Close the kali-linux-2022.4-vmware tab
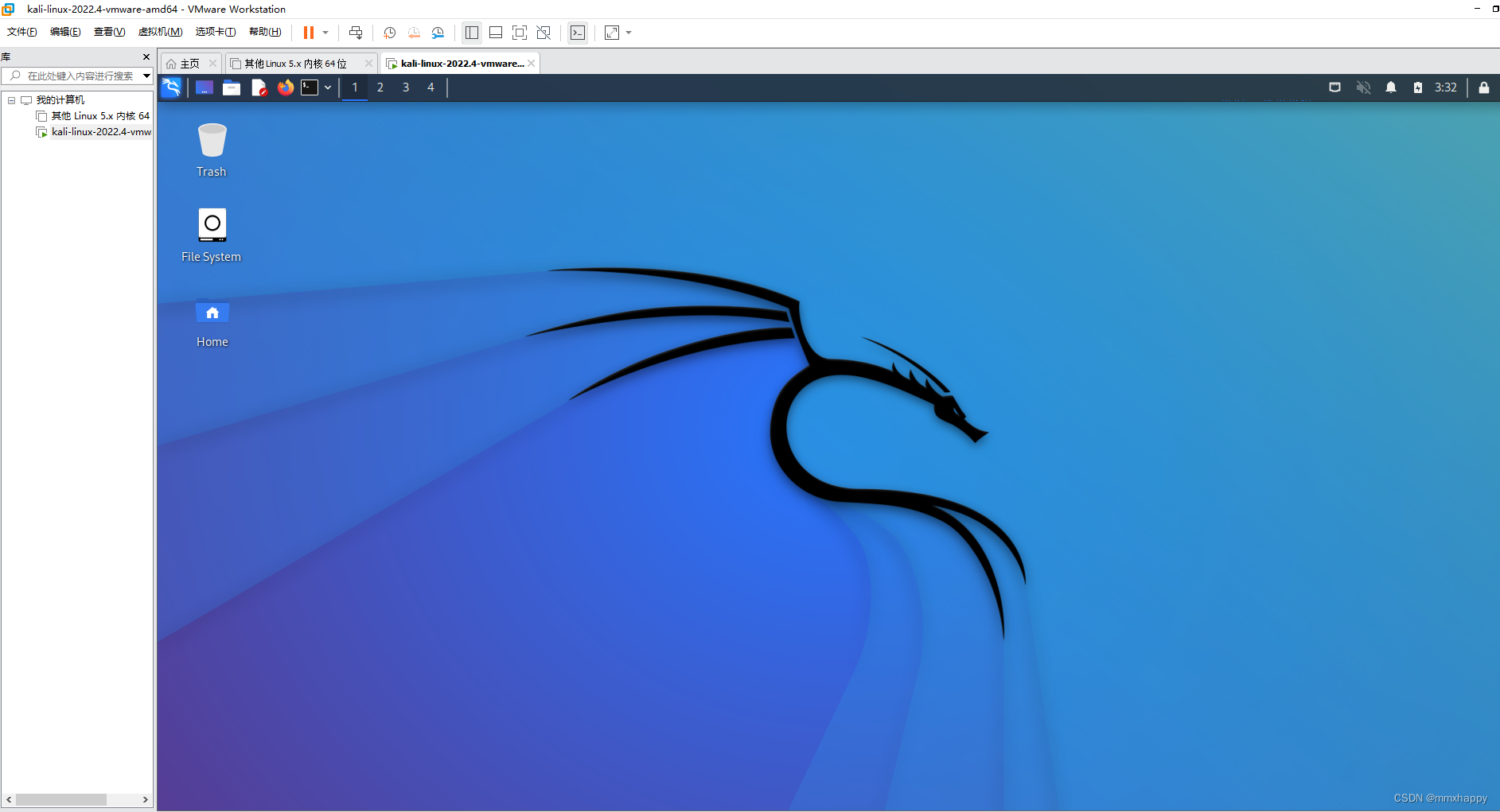Screen dimensions: 1500x812 (x=532, y=64)
